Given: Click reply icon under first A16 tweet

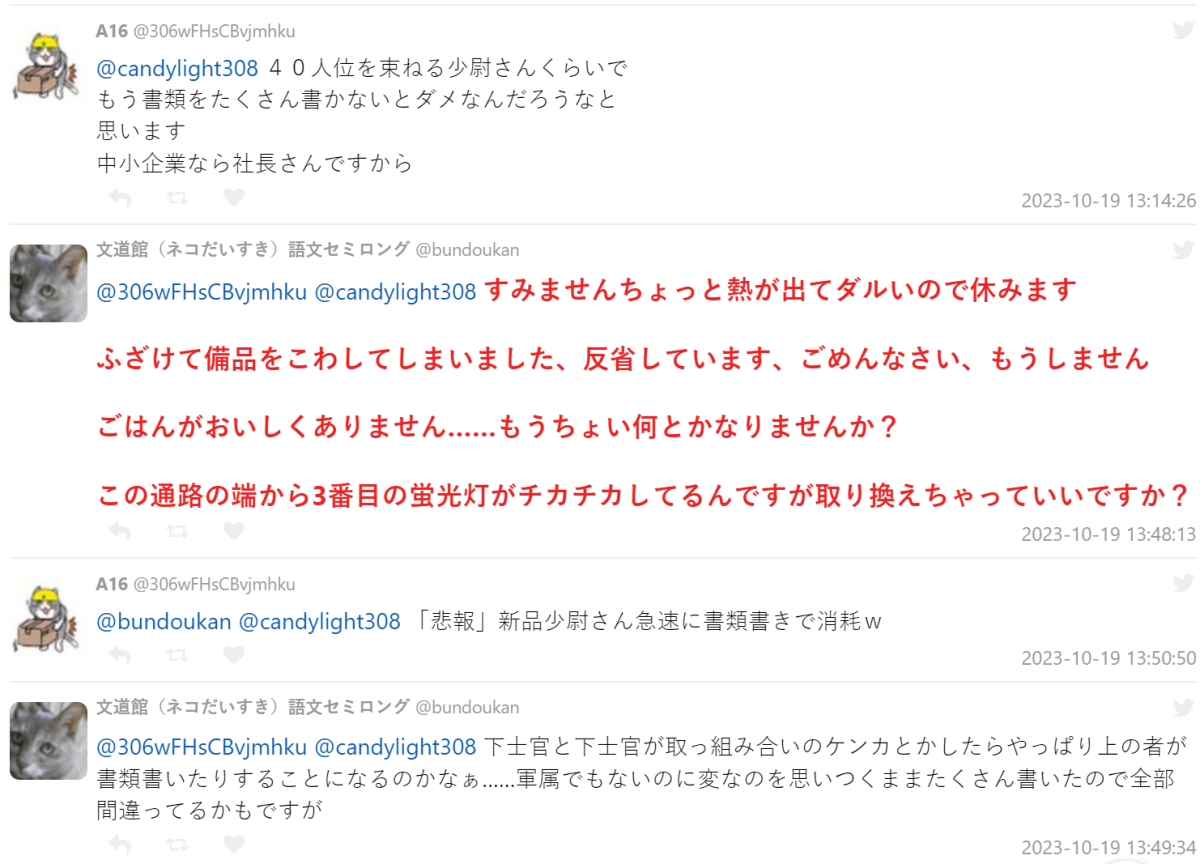Looking at the screenshot, I should click(119, 198).
